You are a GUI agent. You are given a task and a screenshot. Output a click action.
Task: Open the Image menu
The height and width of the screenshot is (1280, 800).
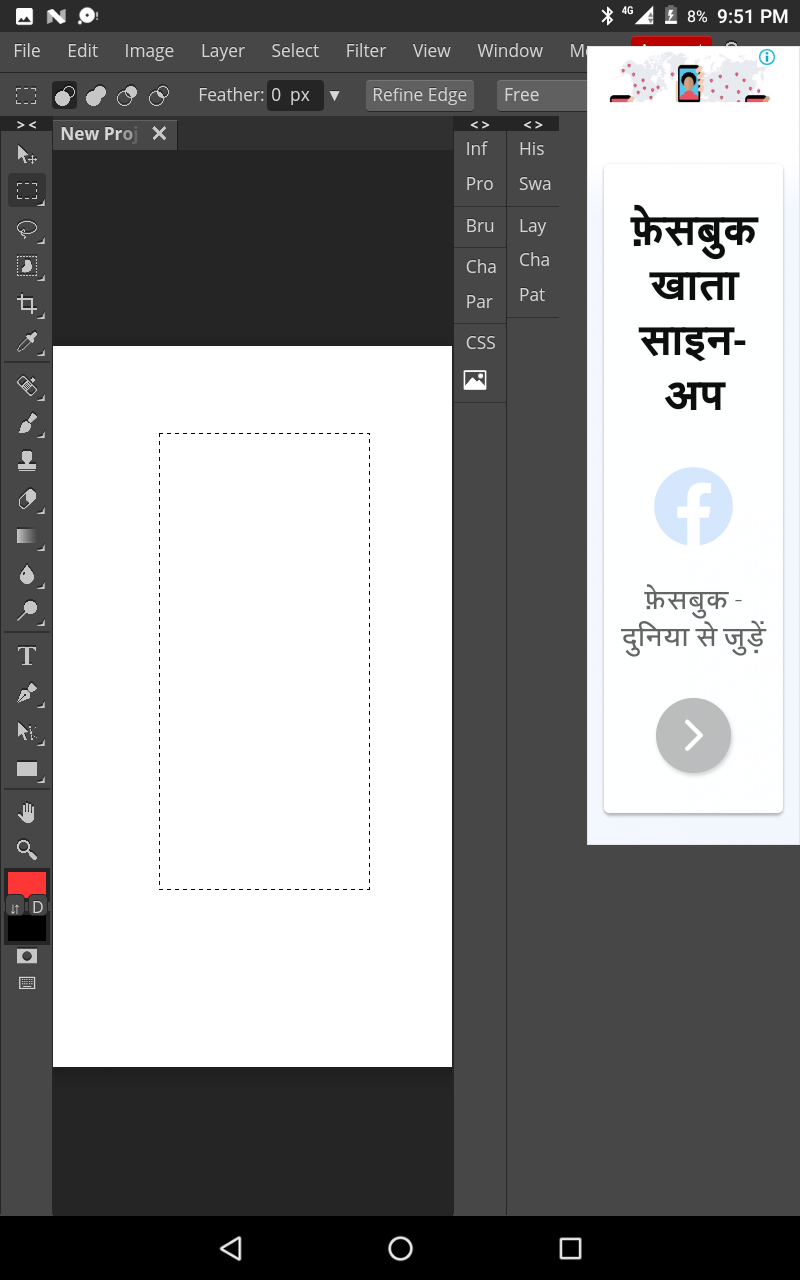point(149,51)
